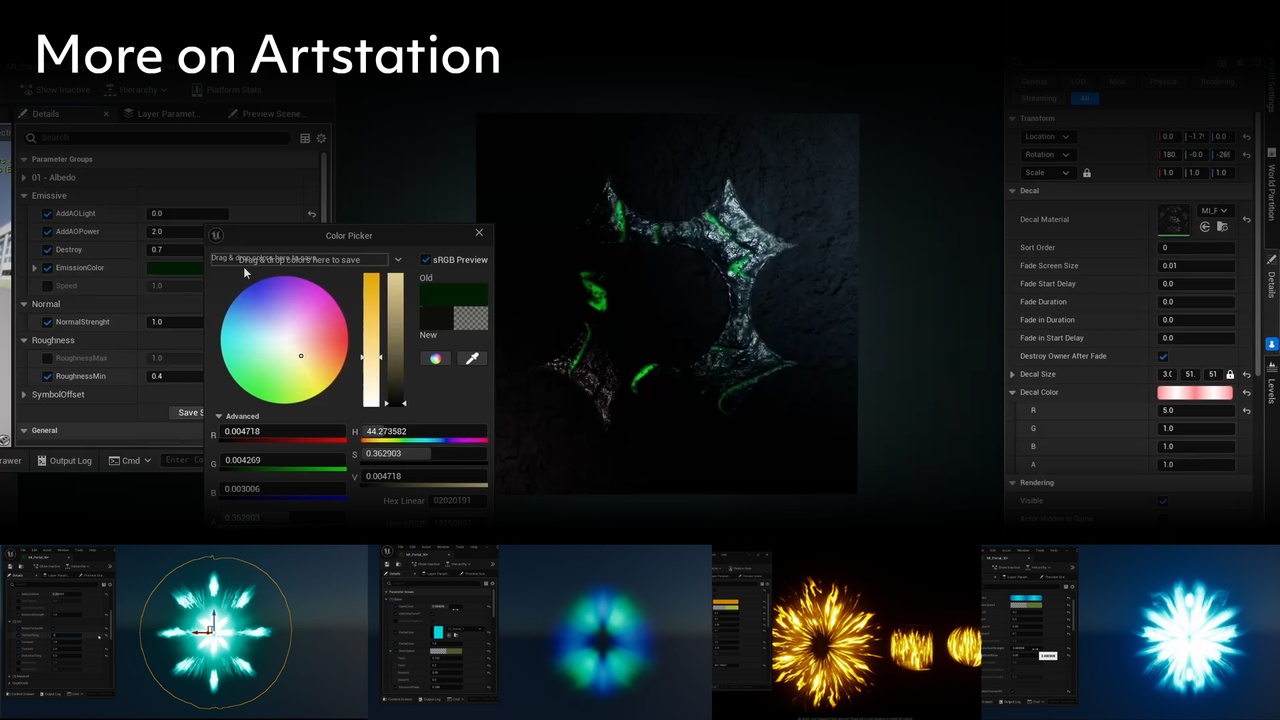Click Show Inactive in toolbar
1280x720 pixels.
point(55,90)
